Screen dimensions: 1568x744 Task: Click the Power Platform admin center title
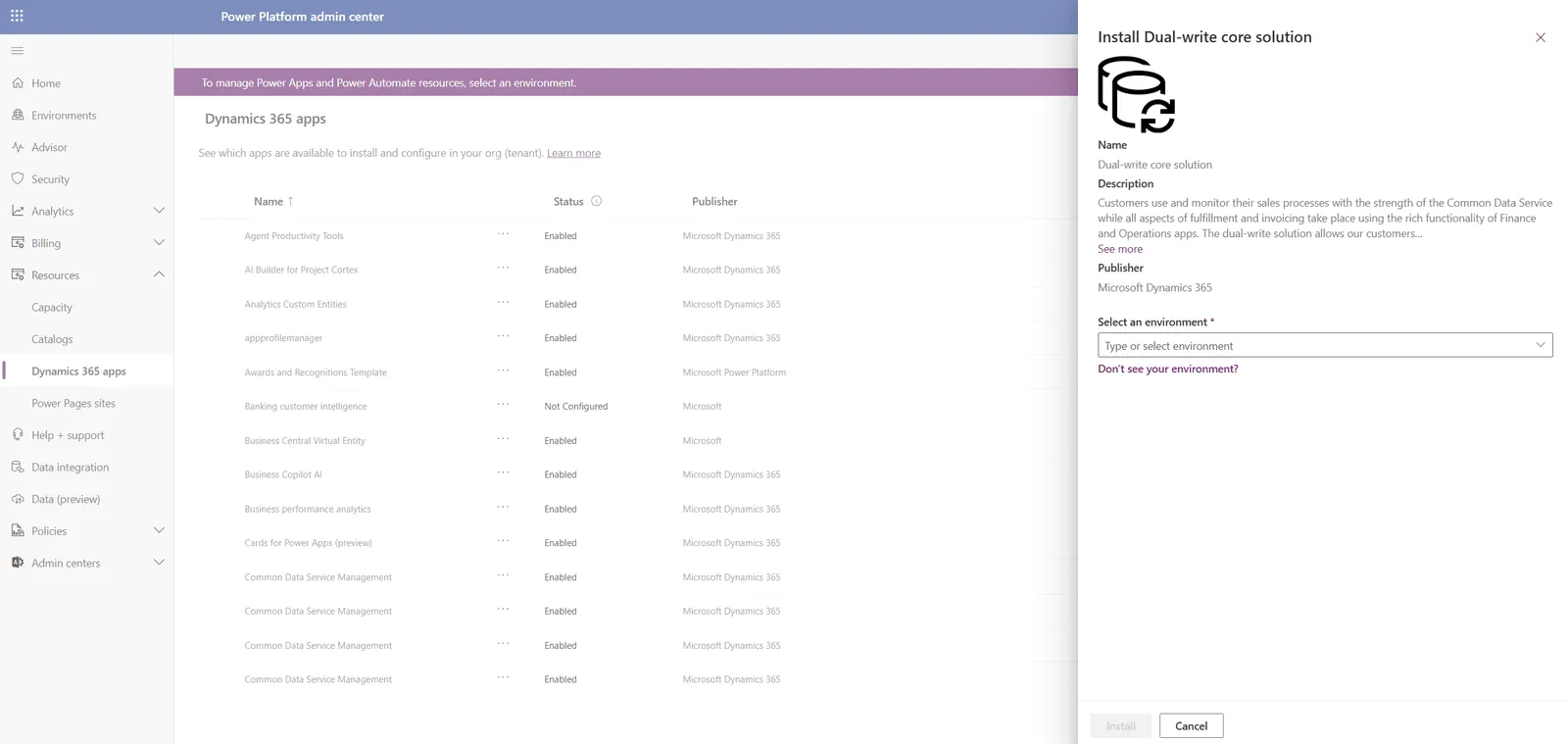[x=302, y=17]
